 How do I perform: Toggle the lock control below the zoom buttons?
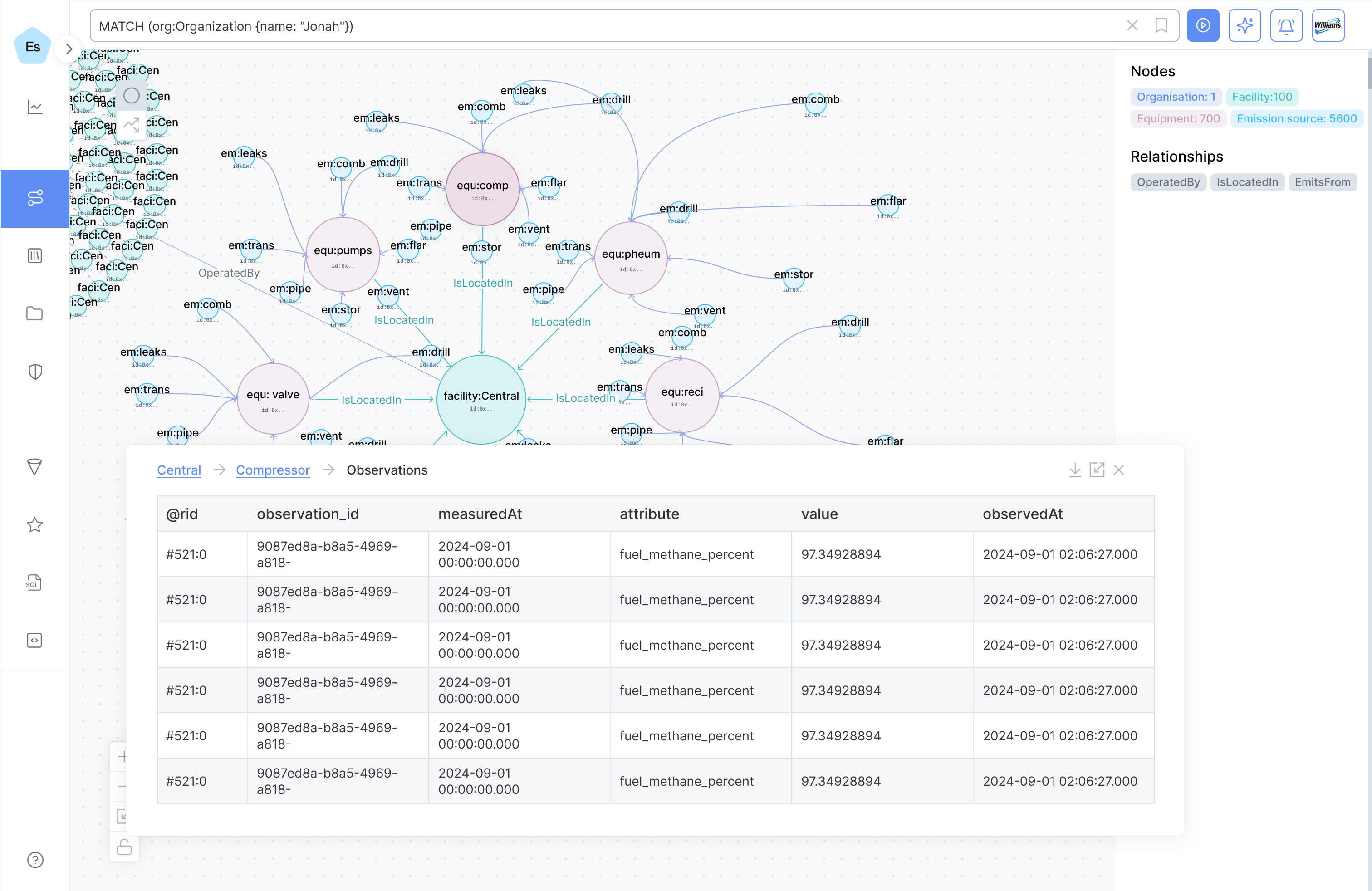click(x=124, y=847)
